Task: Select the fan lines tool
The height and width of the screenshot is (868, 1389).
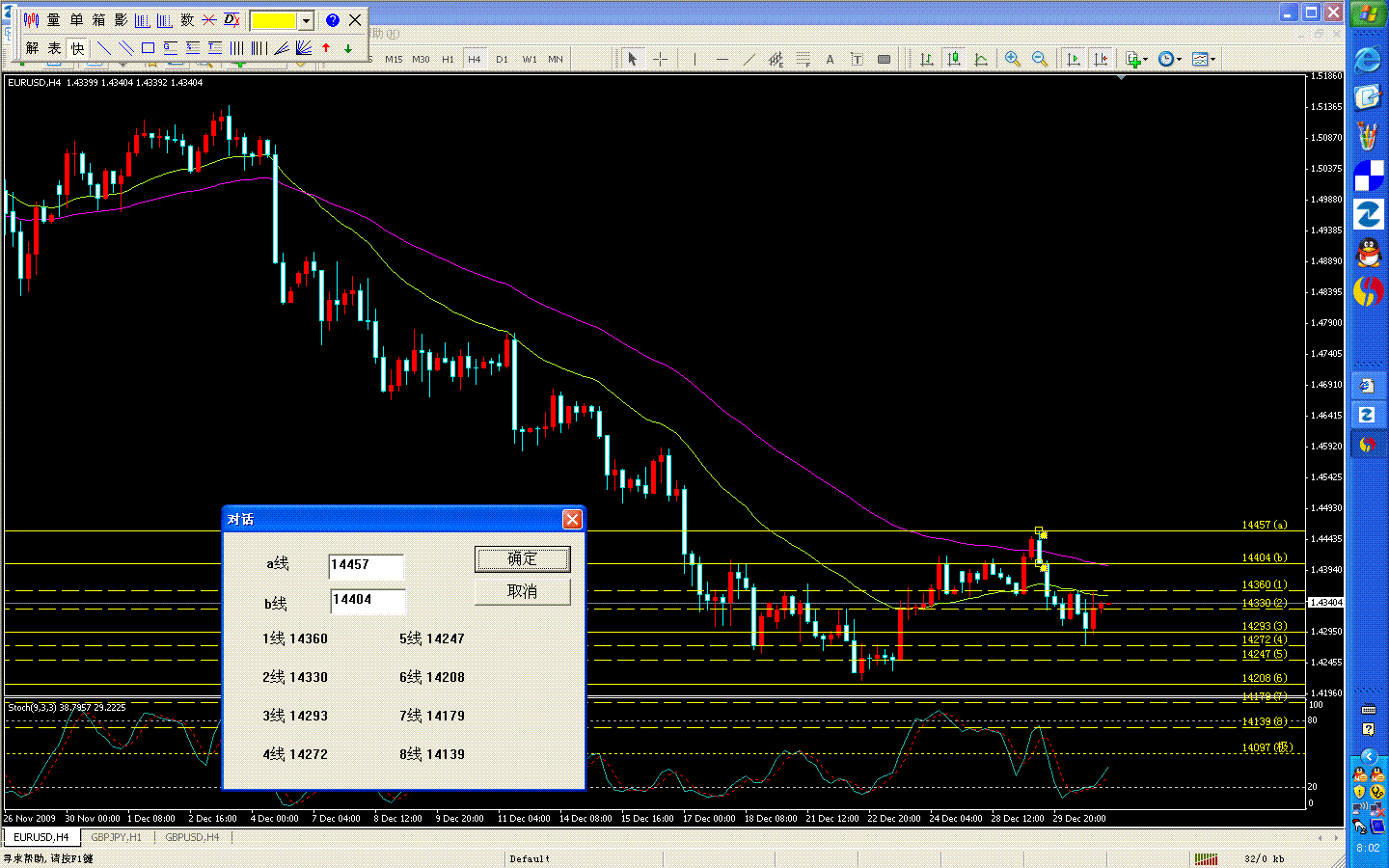Action: coord(304,47)
